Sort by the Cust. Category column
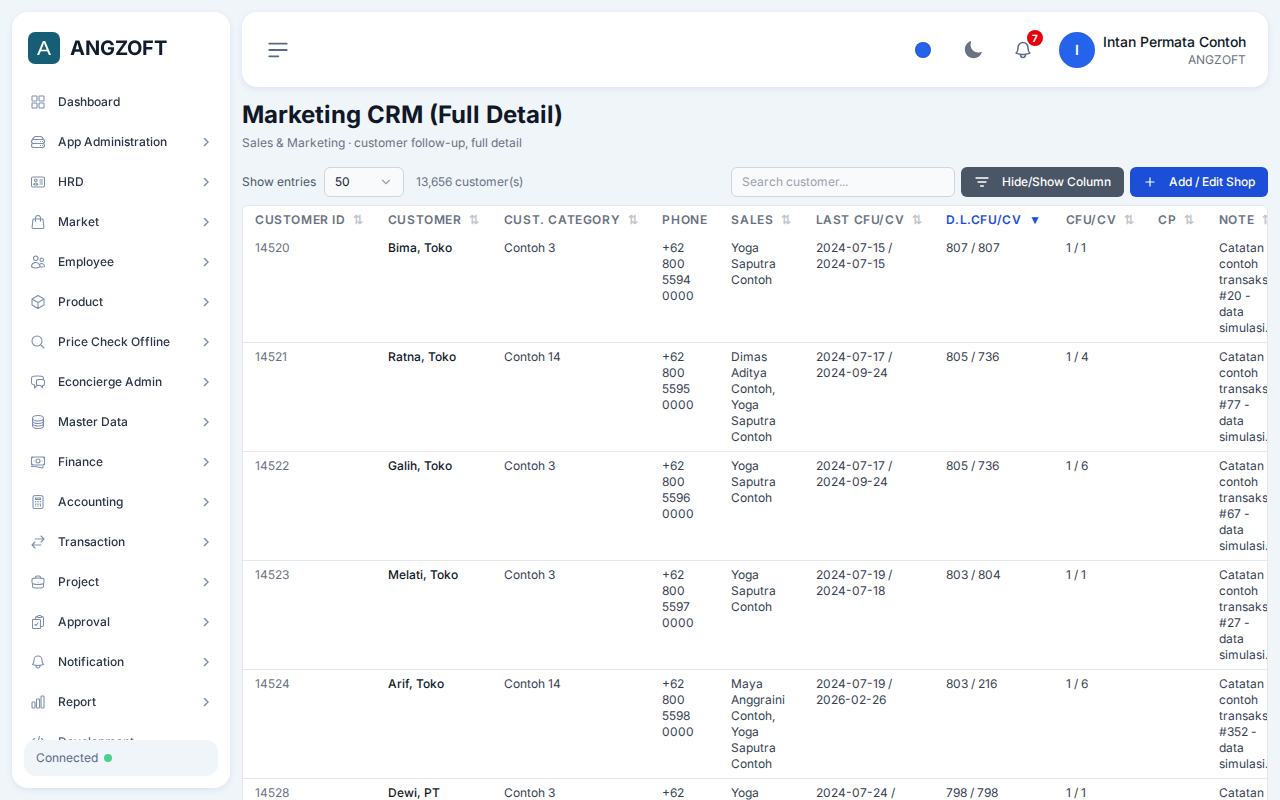Image resolution: width=1280 pixels, height=800 pixels. tap(571, 220)
